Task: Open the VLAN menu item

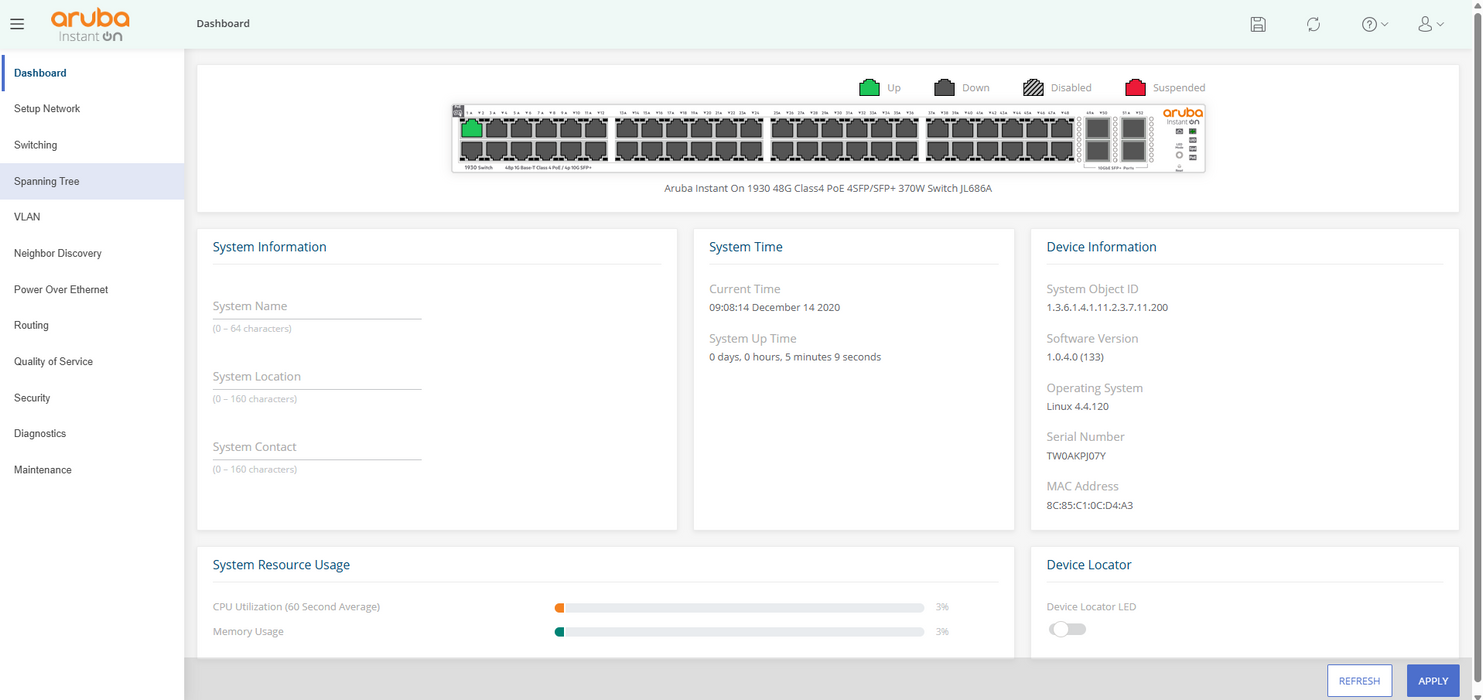Action: tap(27, 217)
